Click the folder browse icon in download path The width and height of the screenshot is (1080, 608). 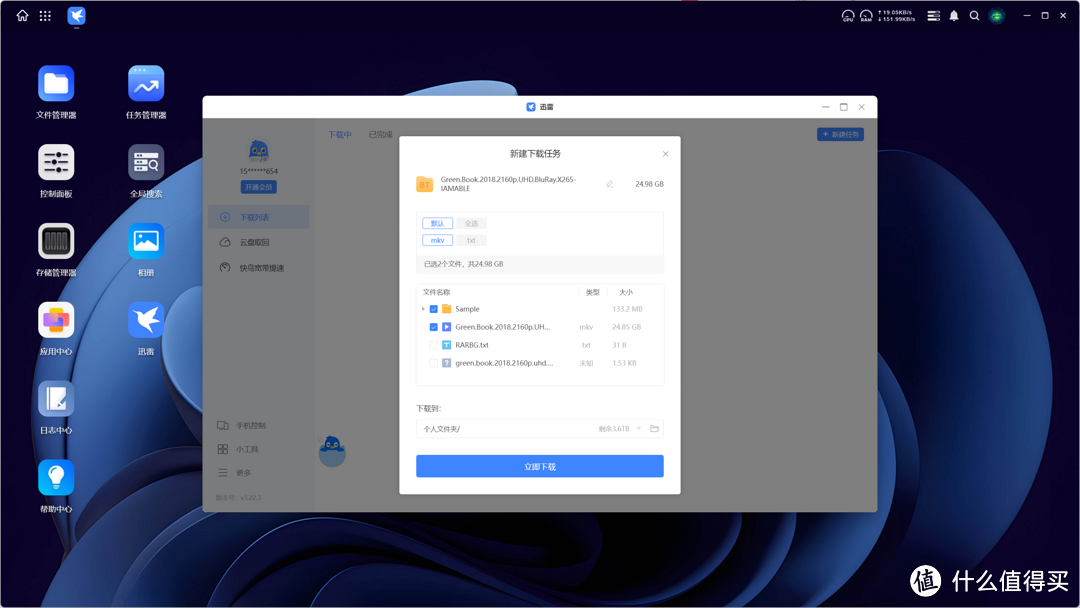tap(654, 428)
